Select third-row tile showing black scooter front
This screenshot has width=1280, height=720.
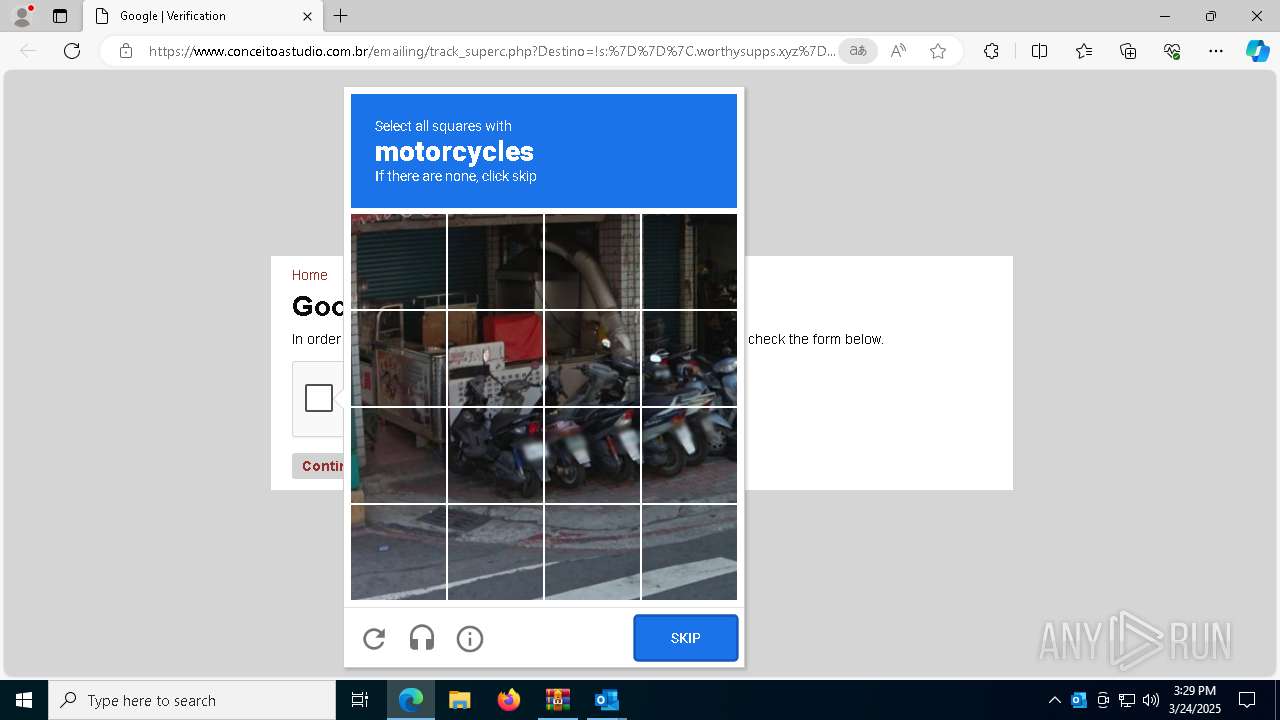(x=495, y=455)
